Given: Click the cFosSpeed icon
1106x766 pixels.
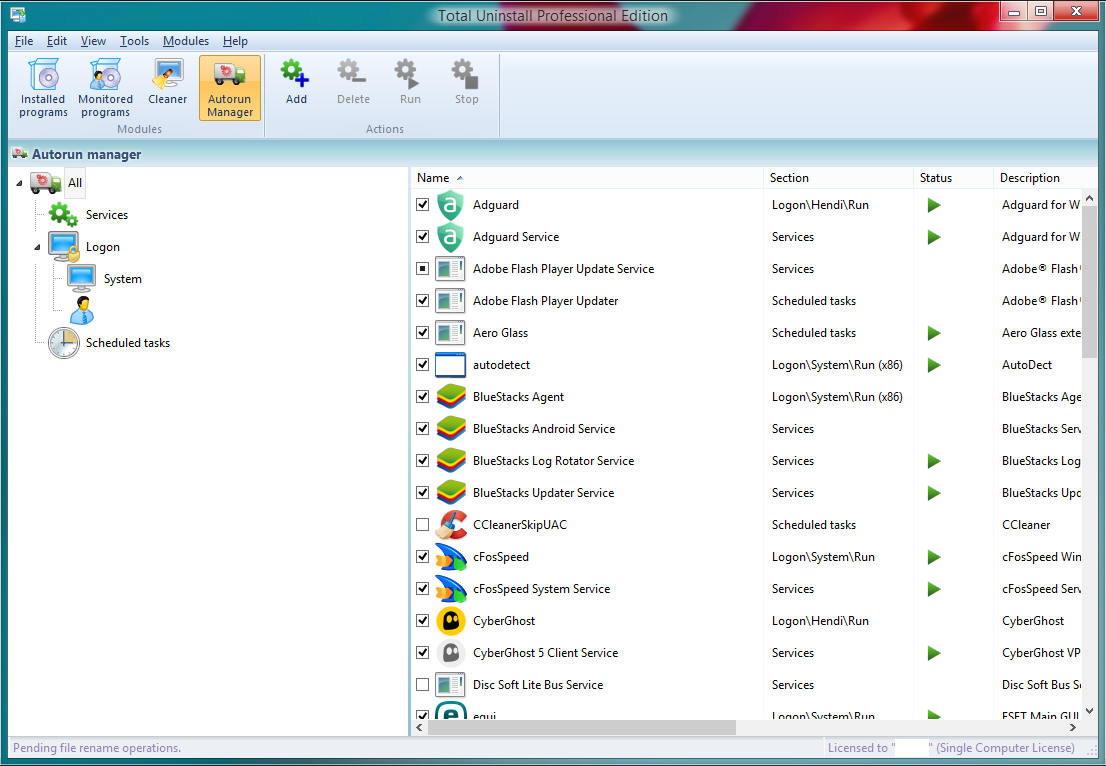Looking at the screenshot, I should tap(451, 557).
